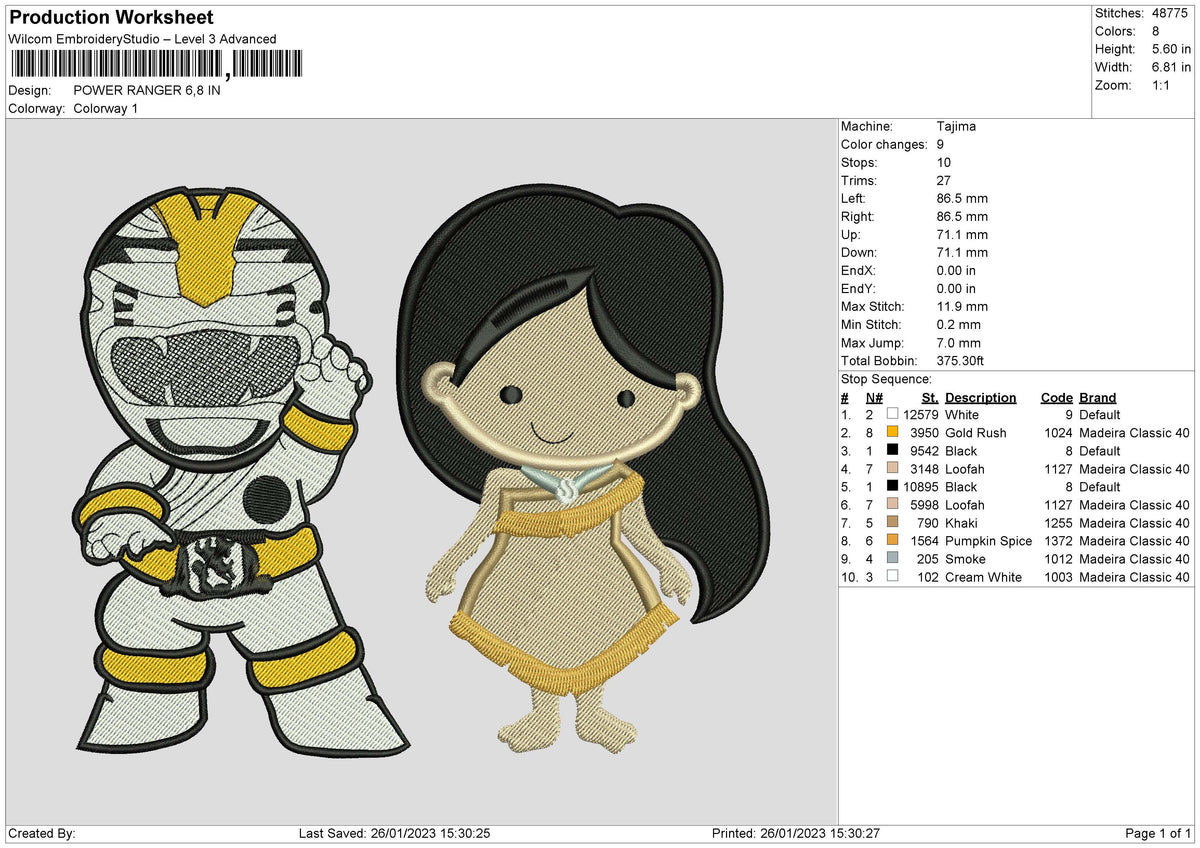Select the Max Jump value '7.0 mm'
Image resolution: width=1200 pixels, height=848 pixels.
tap(959, 342)
